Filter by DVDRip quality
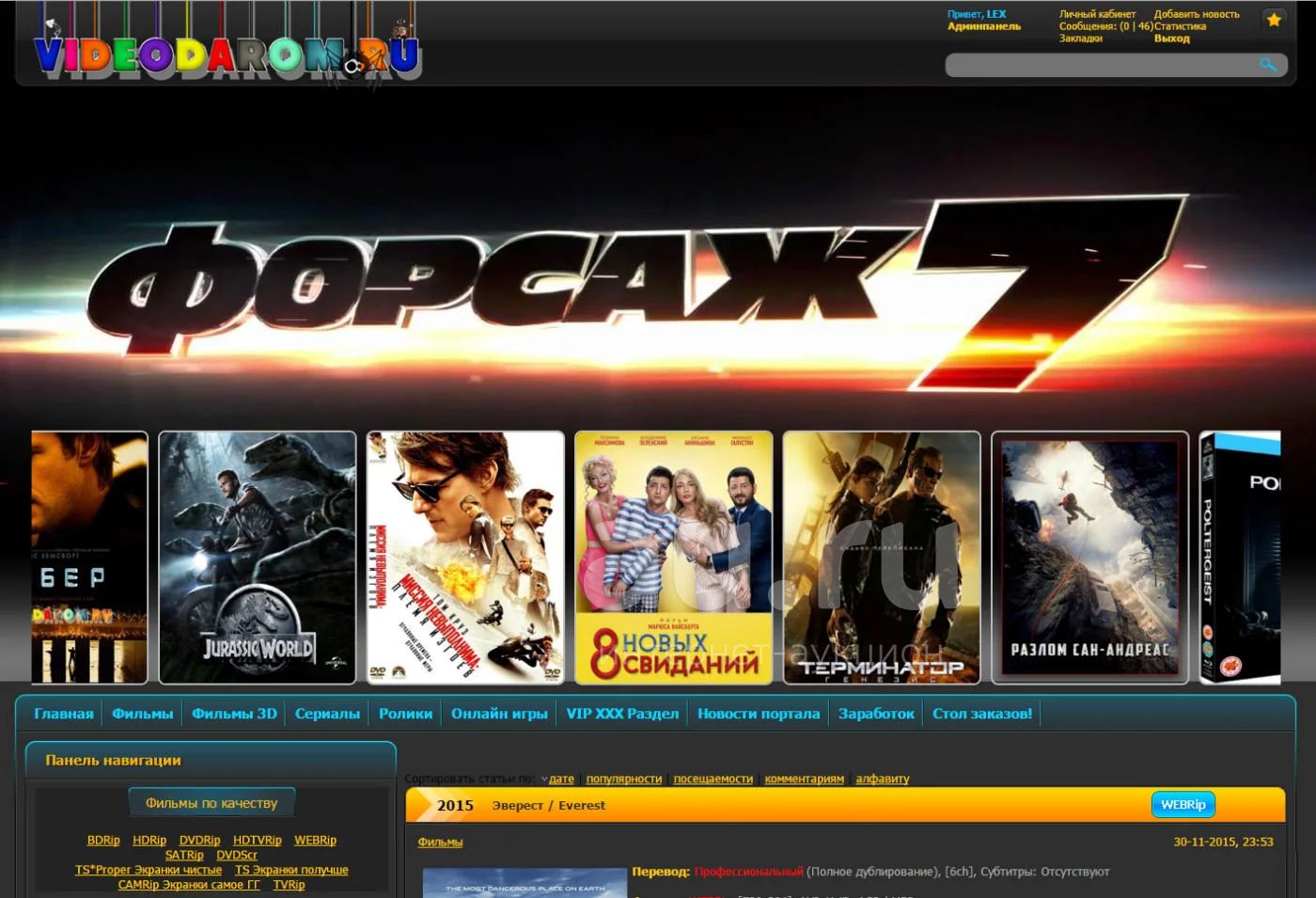This screenshot has height=898, width=1316. pos(199,841)
